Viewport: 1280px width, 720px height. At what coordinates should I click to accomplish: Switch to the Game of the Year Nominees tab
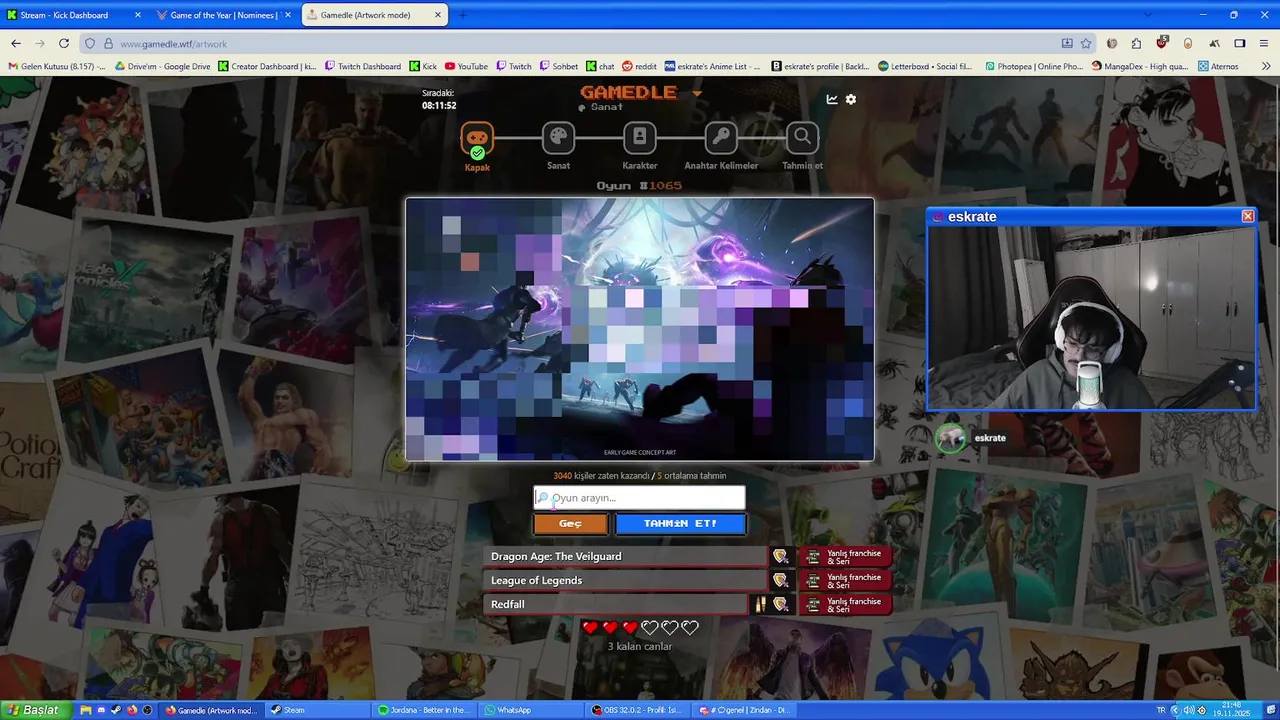pyautogui.click(x=222, y=15)
